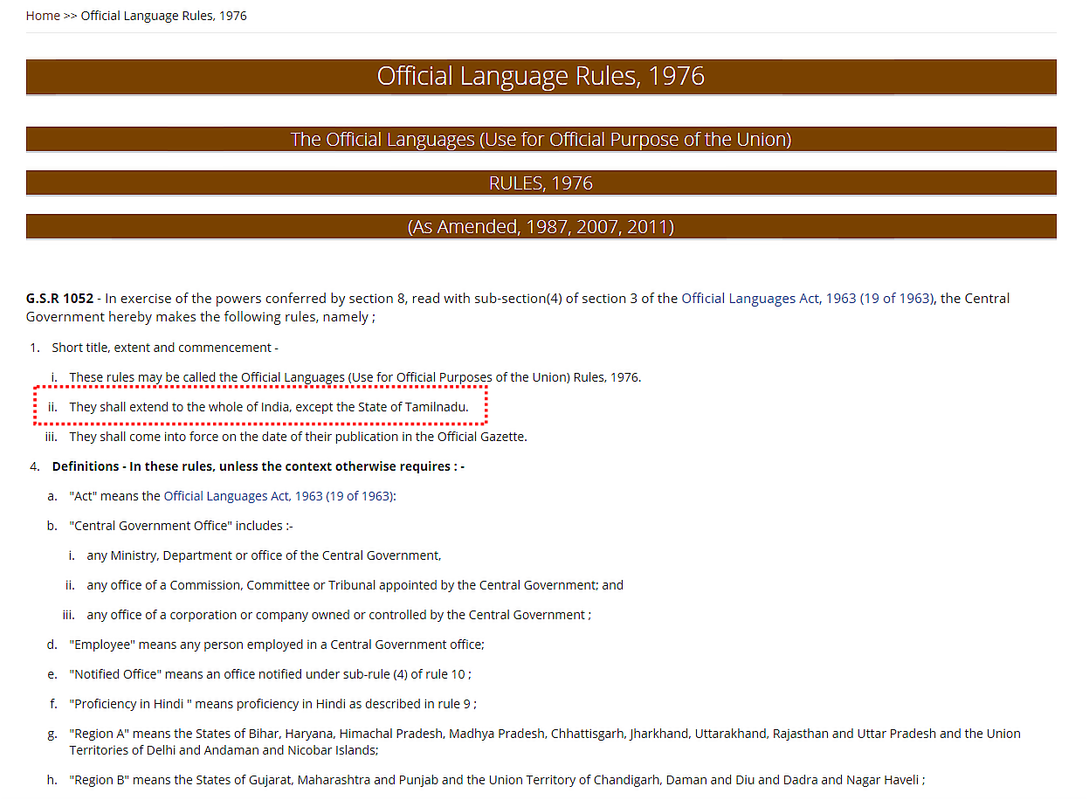This screenshot has width=1089, height=800.
Task: Click 'any office of a corporation or company' line
Action: [339, 615]
